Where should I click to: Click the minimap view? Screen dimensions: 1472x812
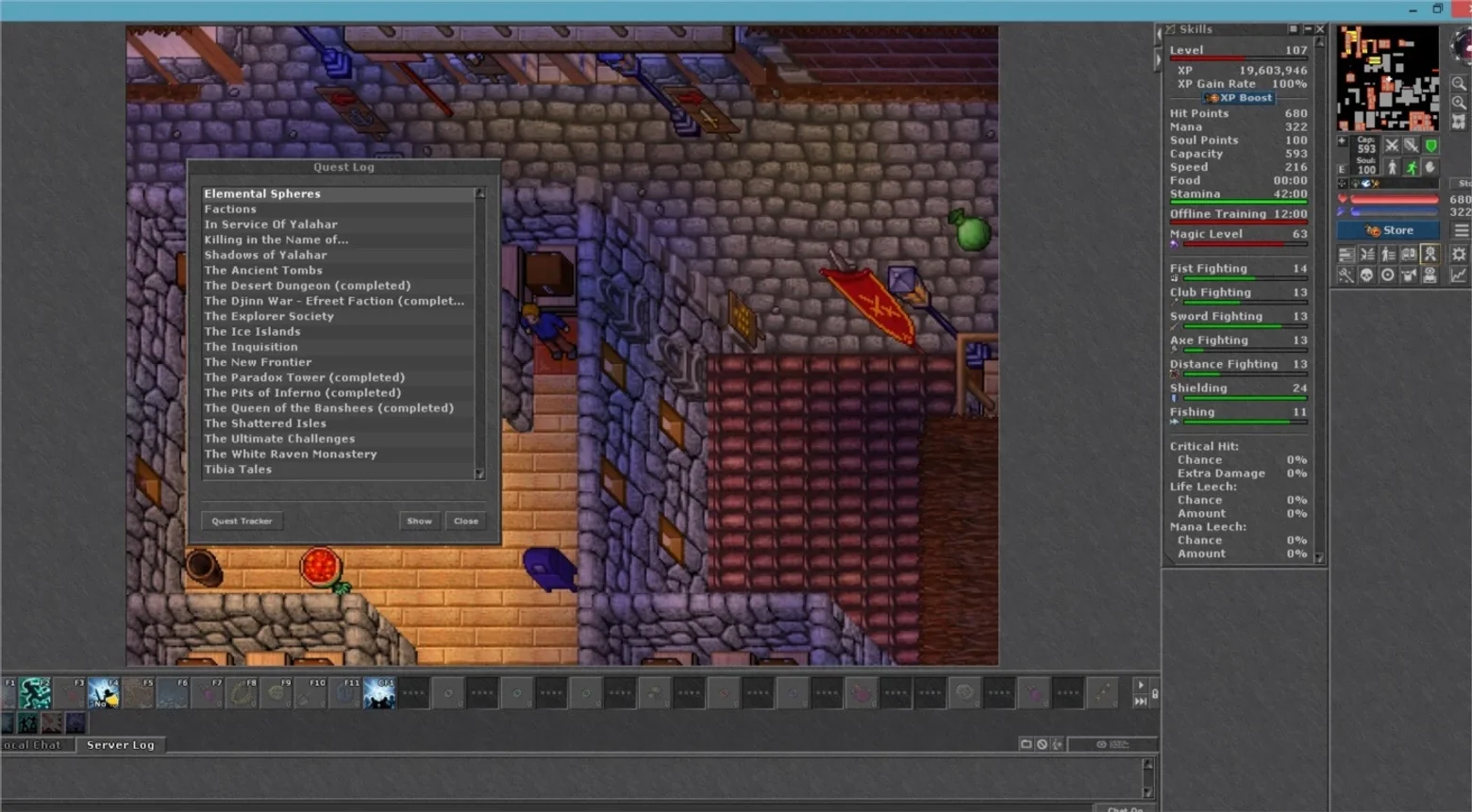point(1388,78)
